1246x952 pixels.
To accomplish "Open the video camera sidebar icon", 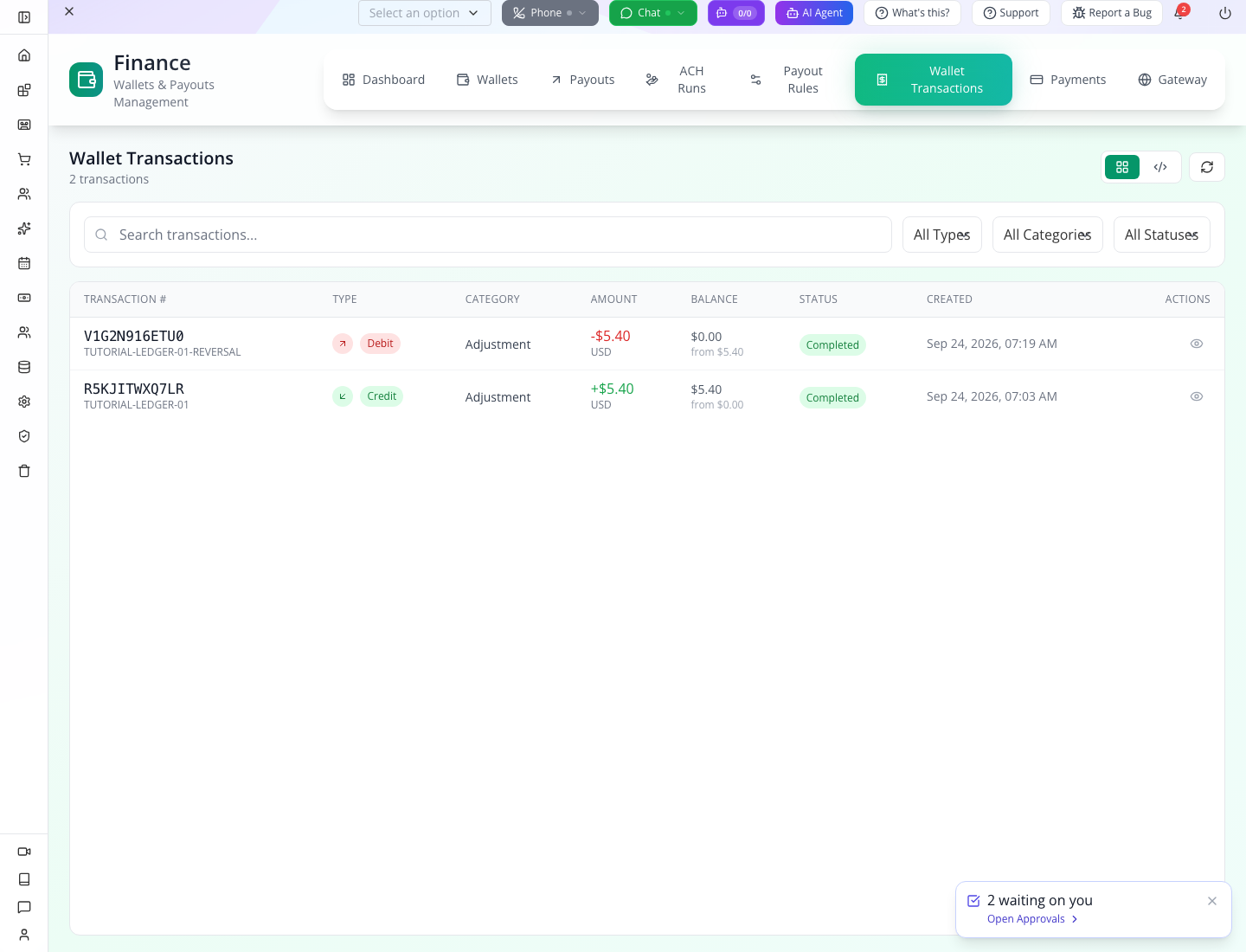I will click(x=24, y=852).
